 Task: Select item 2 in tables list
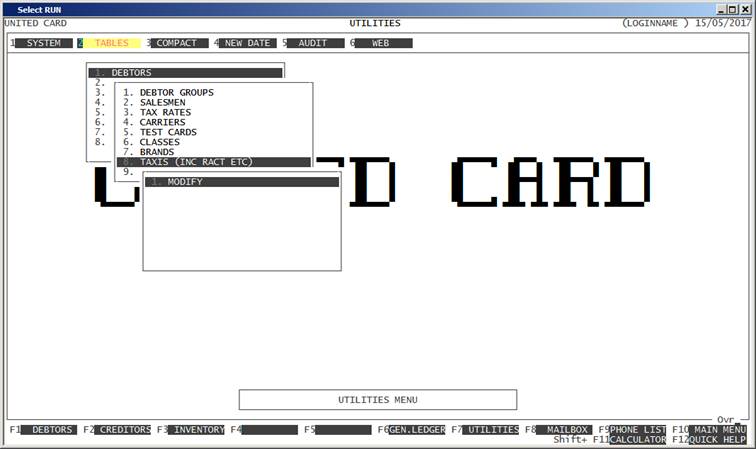click(x=100, y=82)
